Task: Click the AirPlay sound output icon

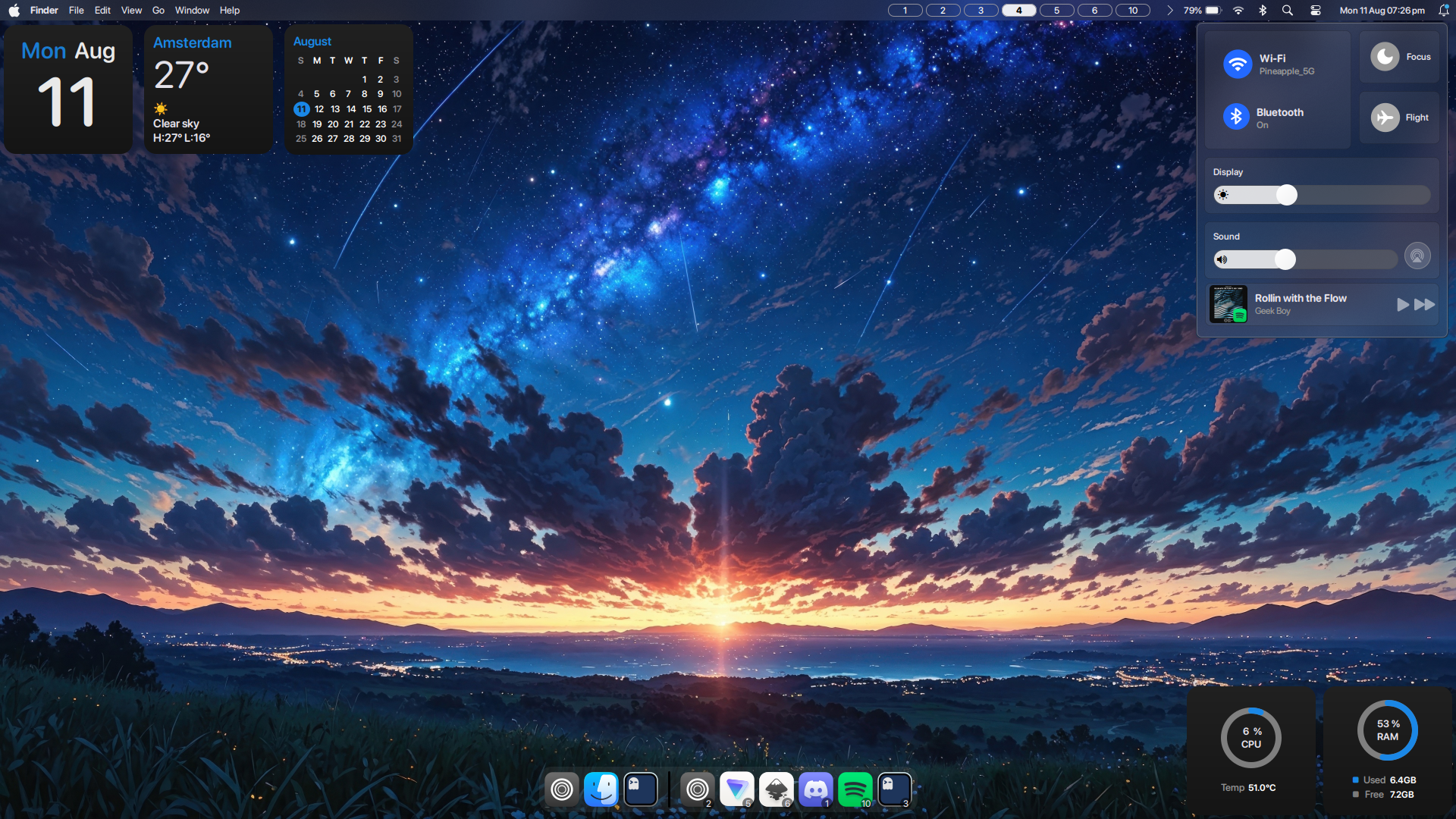Action: (1417, 256)
